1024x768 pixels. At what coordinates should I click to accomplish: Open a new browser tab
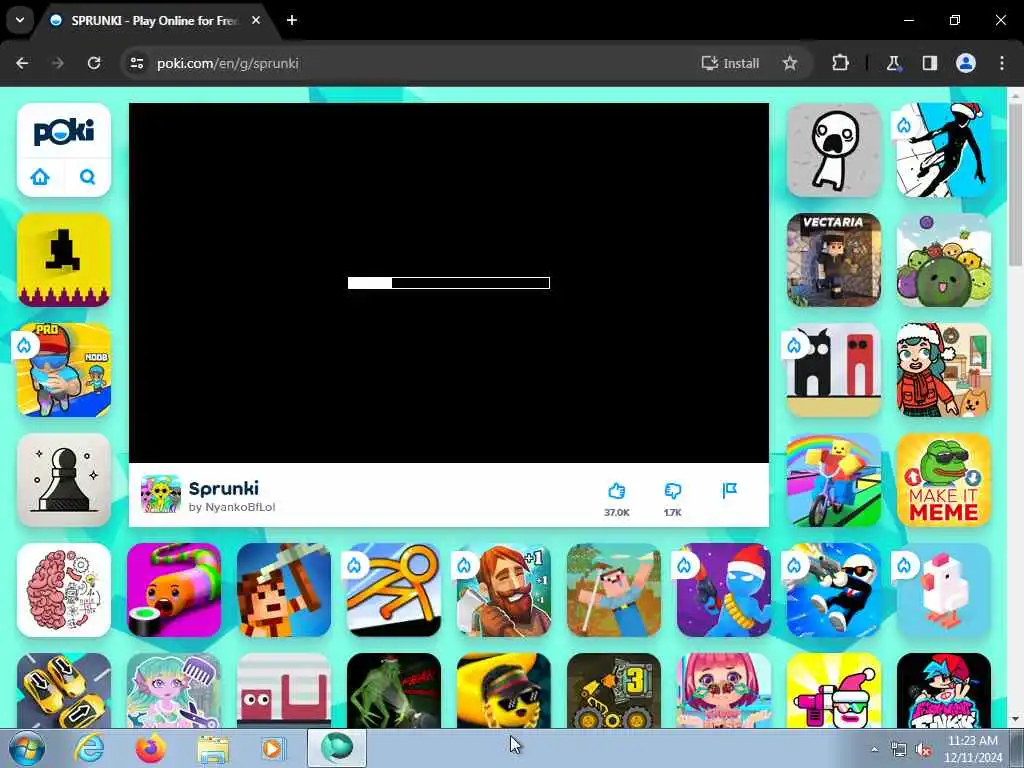click(x=292, y=20)
